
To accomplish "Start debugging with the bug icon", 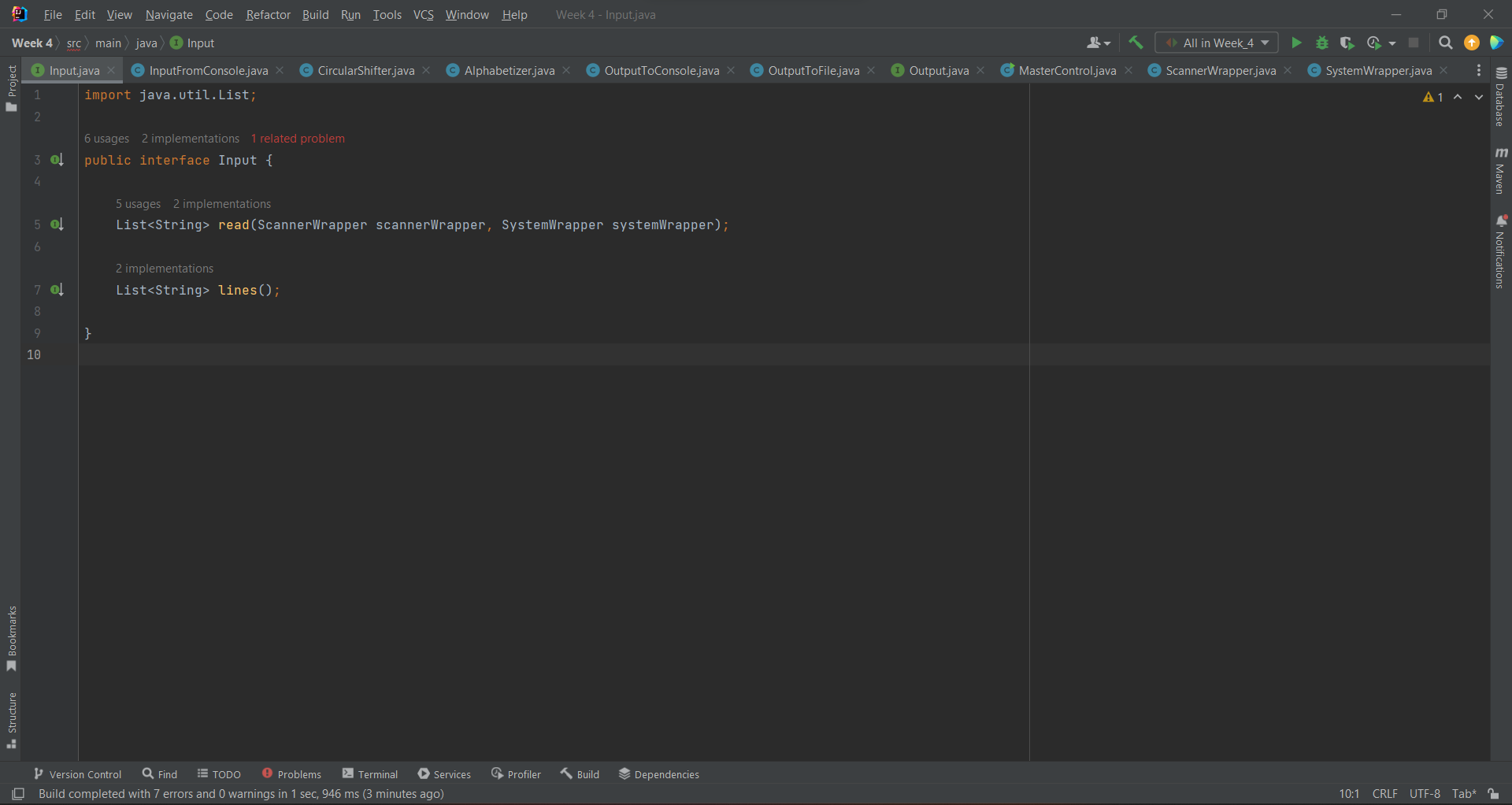I will click(x=1322, y=43).
